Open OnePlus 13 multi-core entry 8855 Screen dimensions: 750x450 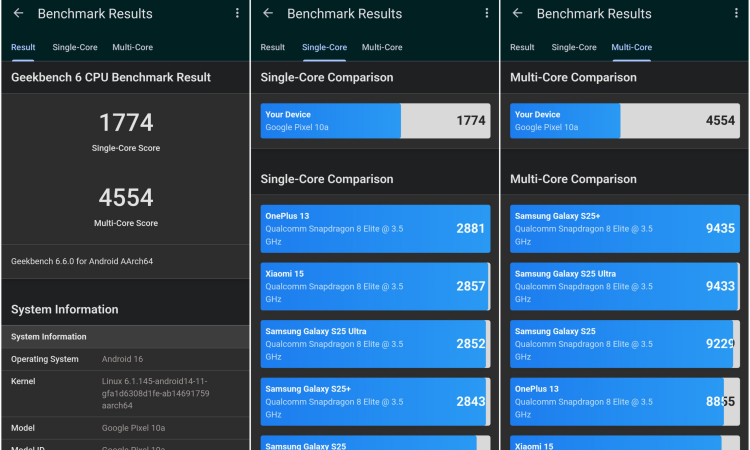[625, 402]
